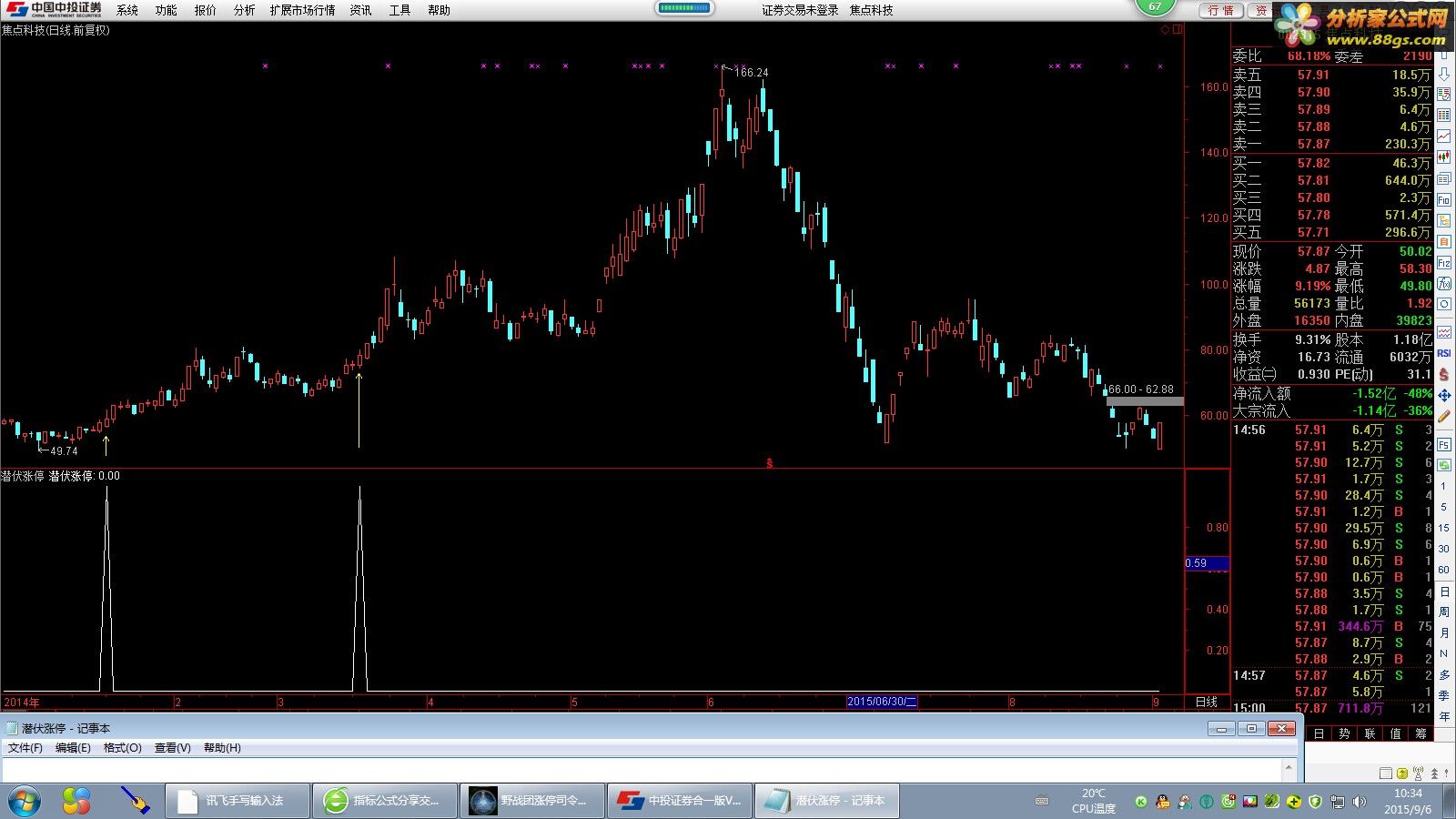
Task: Open the 帮助 menu in trading app
Action: [x=440, y=10]
